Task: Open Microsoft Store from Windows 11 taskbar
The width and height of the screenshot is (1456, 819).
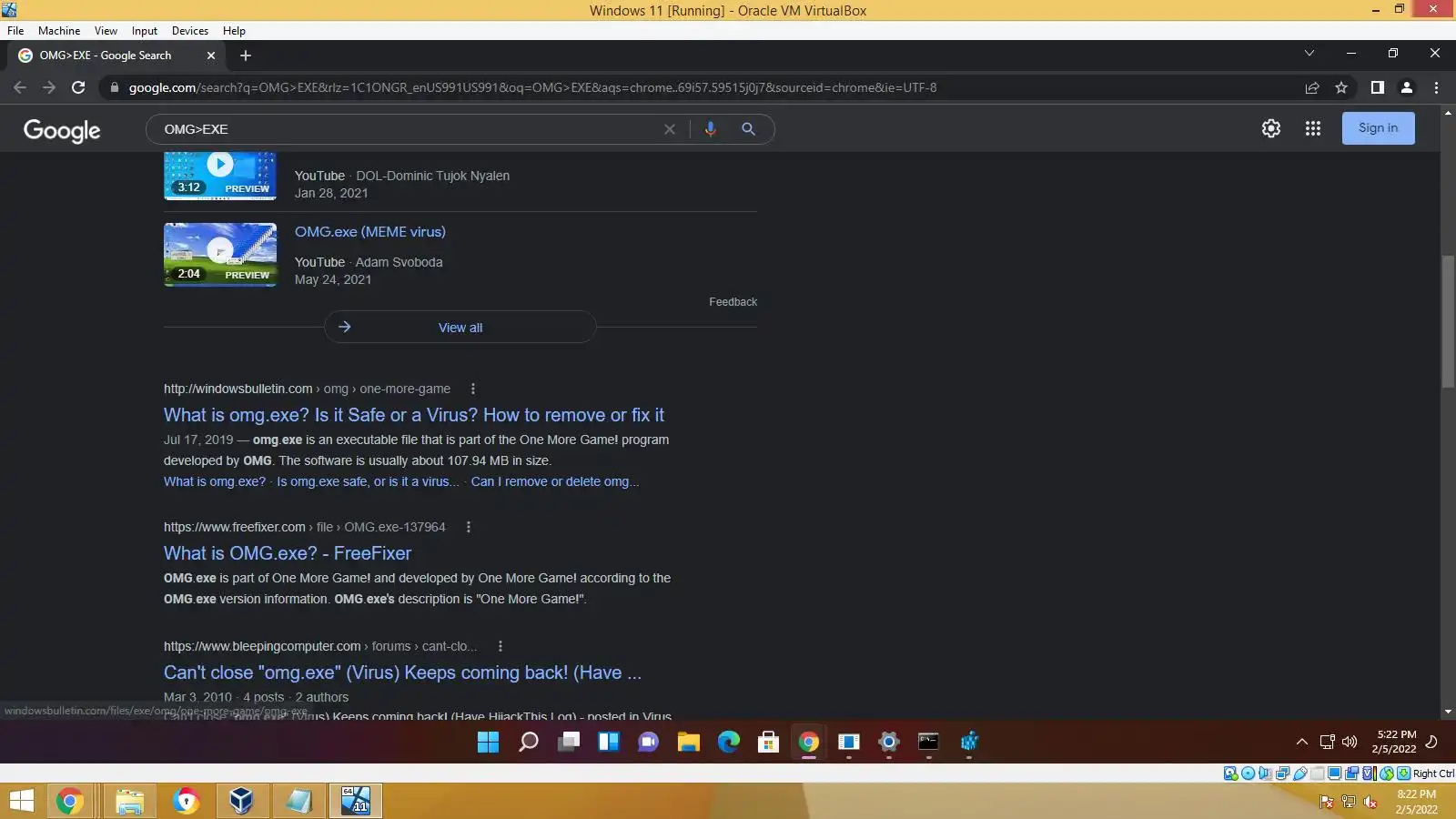Action: click(x=768, y=743)
